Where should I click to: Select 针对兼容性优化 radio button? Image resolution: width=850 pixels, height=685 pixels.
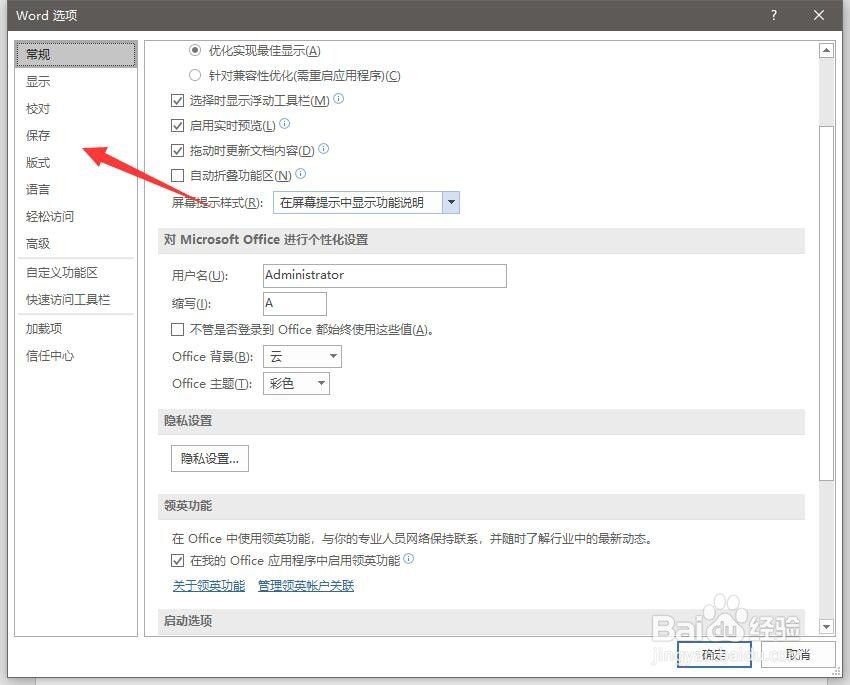coord(195,75)
